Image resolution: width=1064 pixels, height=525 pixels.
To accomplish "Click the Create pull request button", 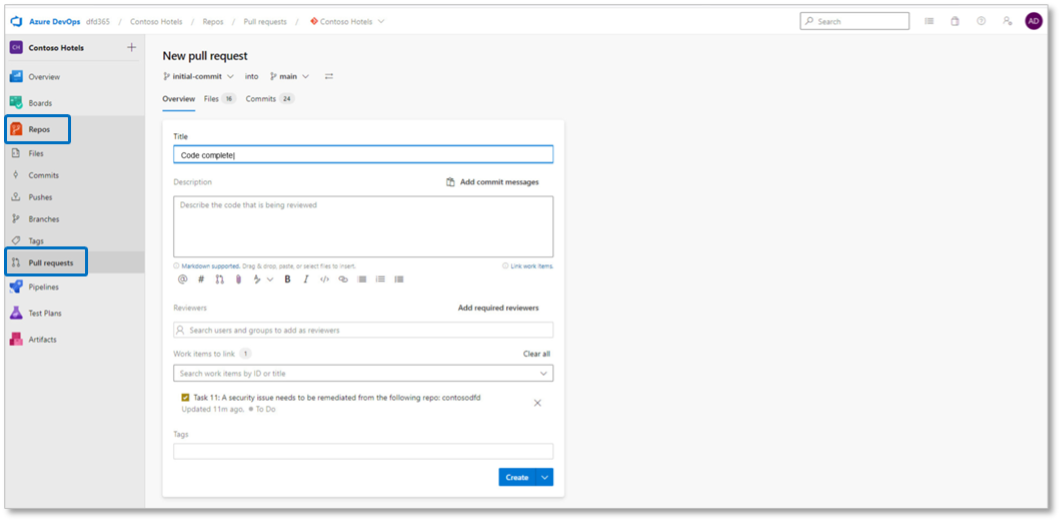I will (517, 477).
